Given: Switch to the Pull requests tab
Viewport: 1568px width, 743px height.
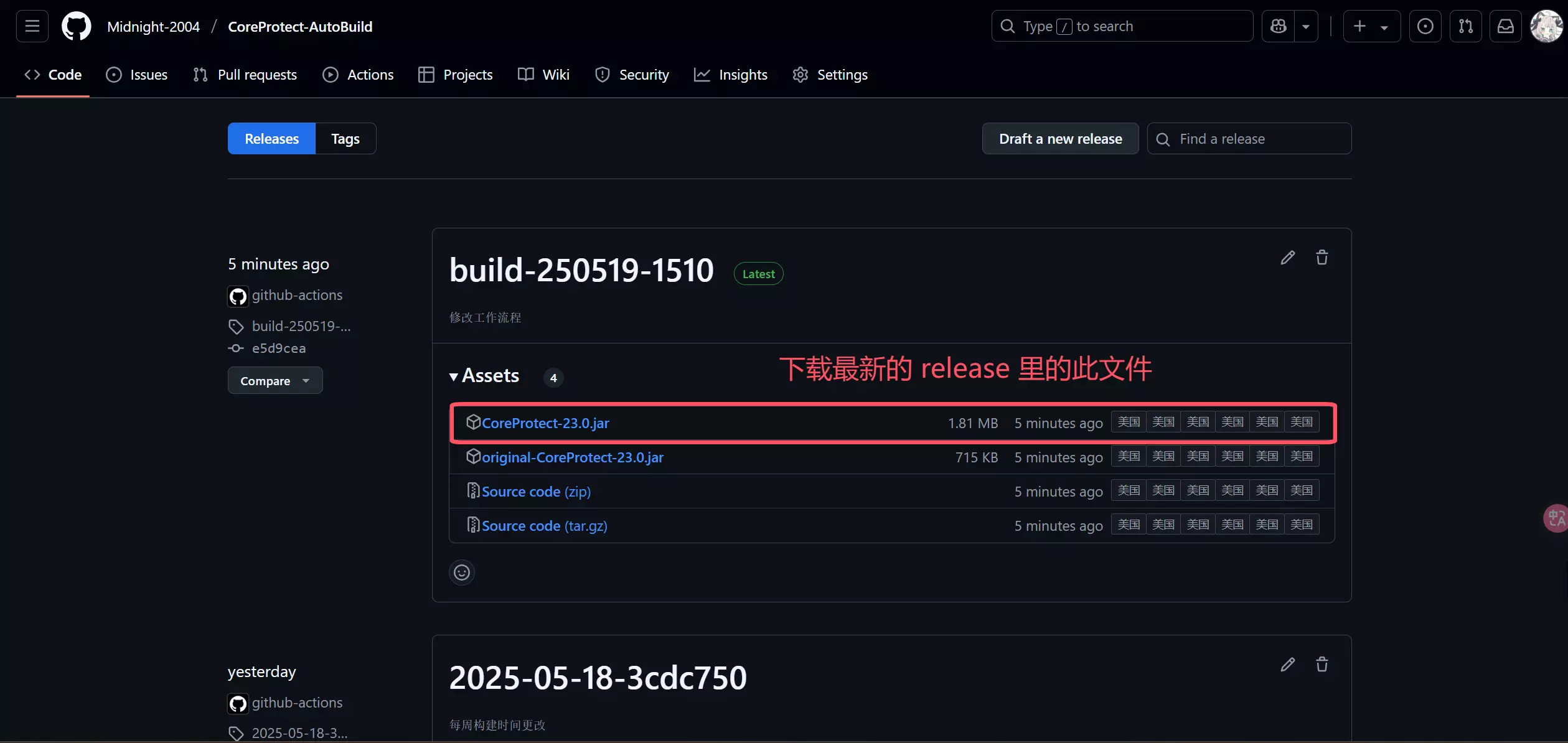Looking at the screenshot, I should coord(245,75).
